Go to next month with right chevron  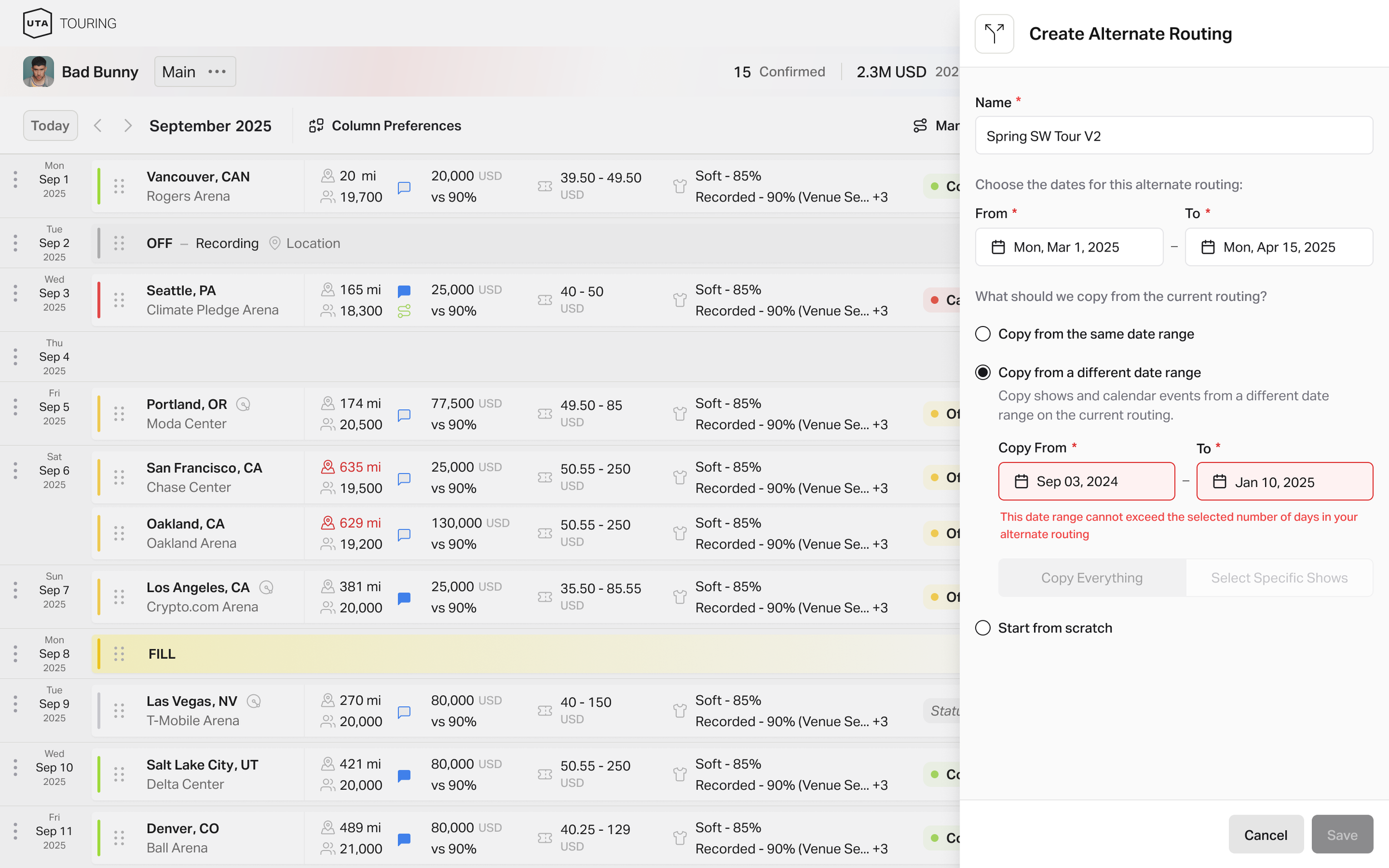[128, 126]
